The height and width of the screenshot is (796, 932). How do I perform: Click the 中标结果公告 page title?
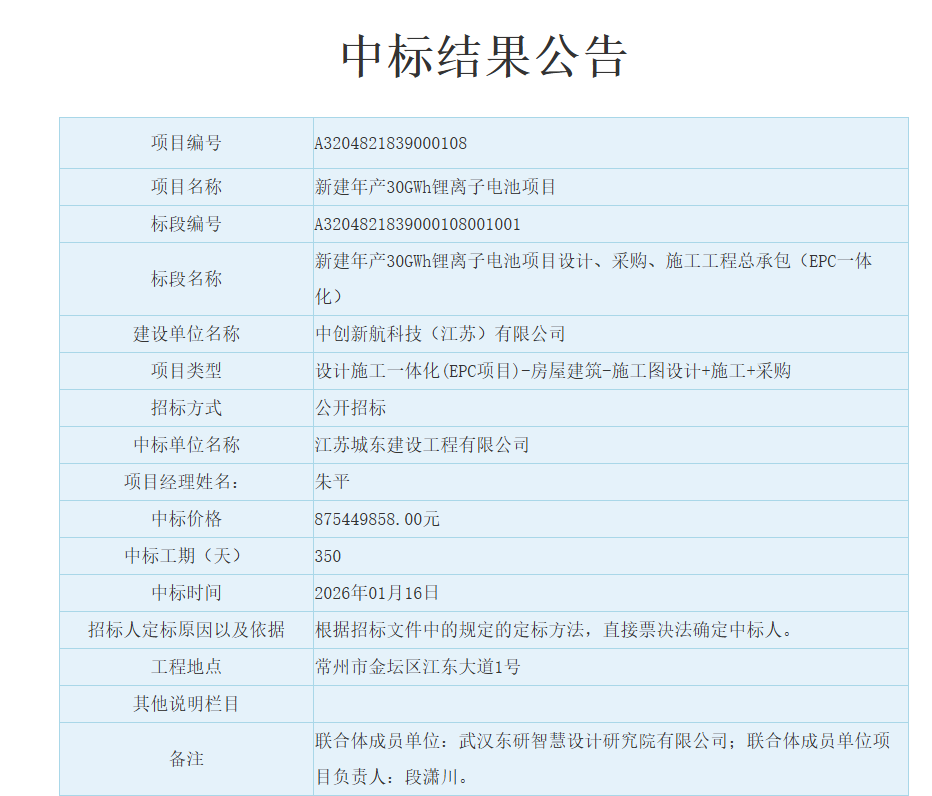[484, 56]
